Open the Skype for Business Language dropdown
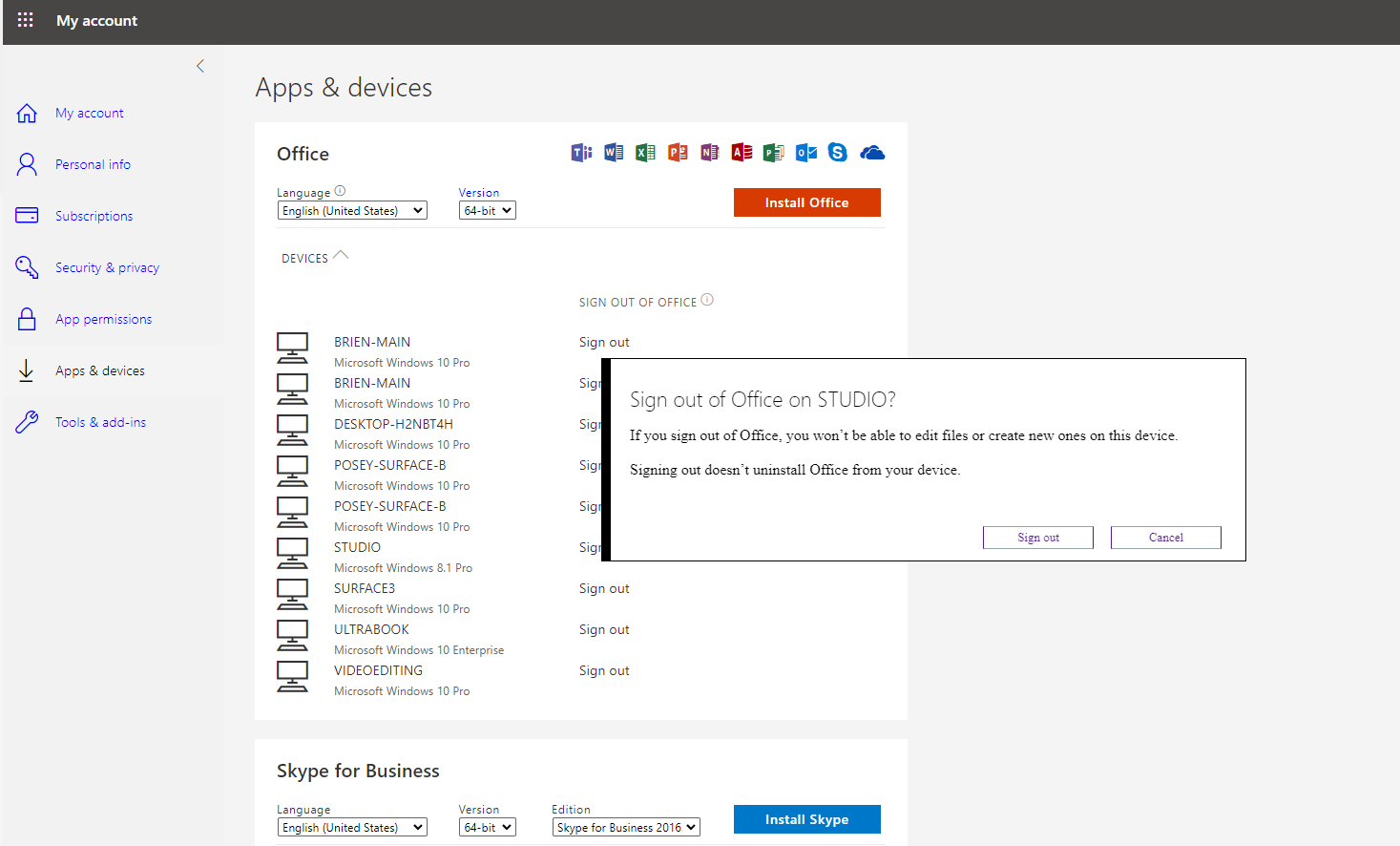 [x=352, y=828]
